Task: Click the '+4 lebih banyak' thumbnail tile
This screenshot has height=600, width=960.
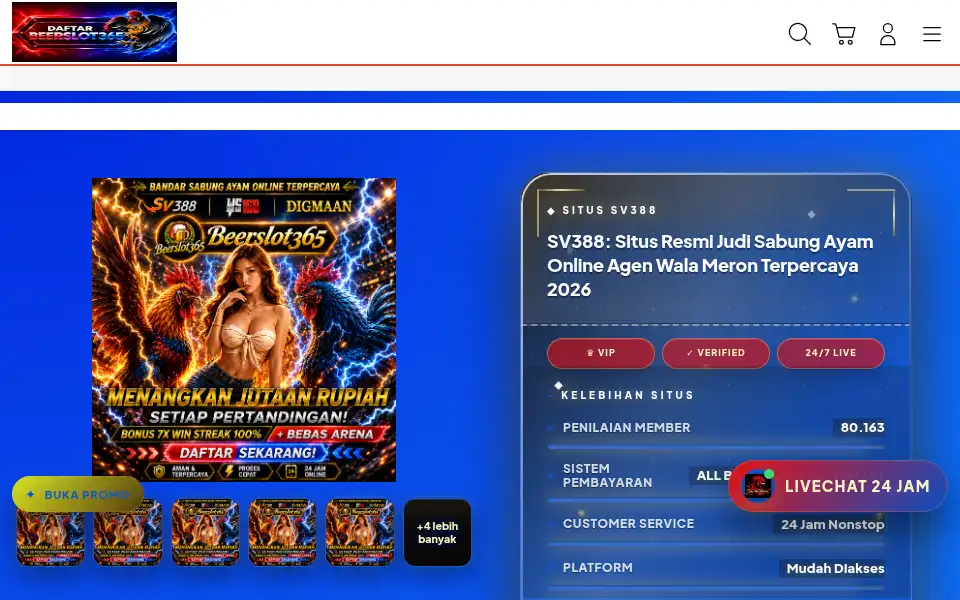Action: pos(437,533)
